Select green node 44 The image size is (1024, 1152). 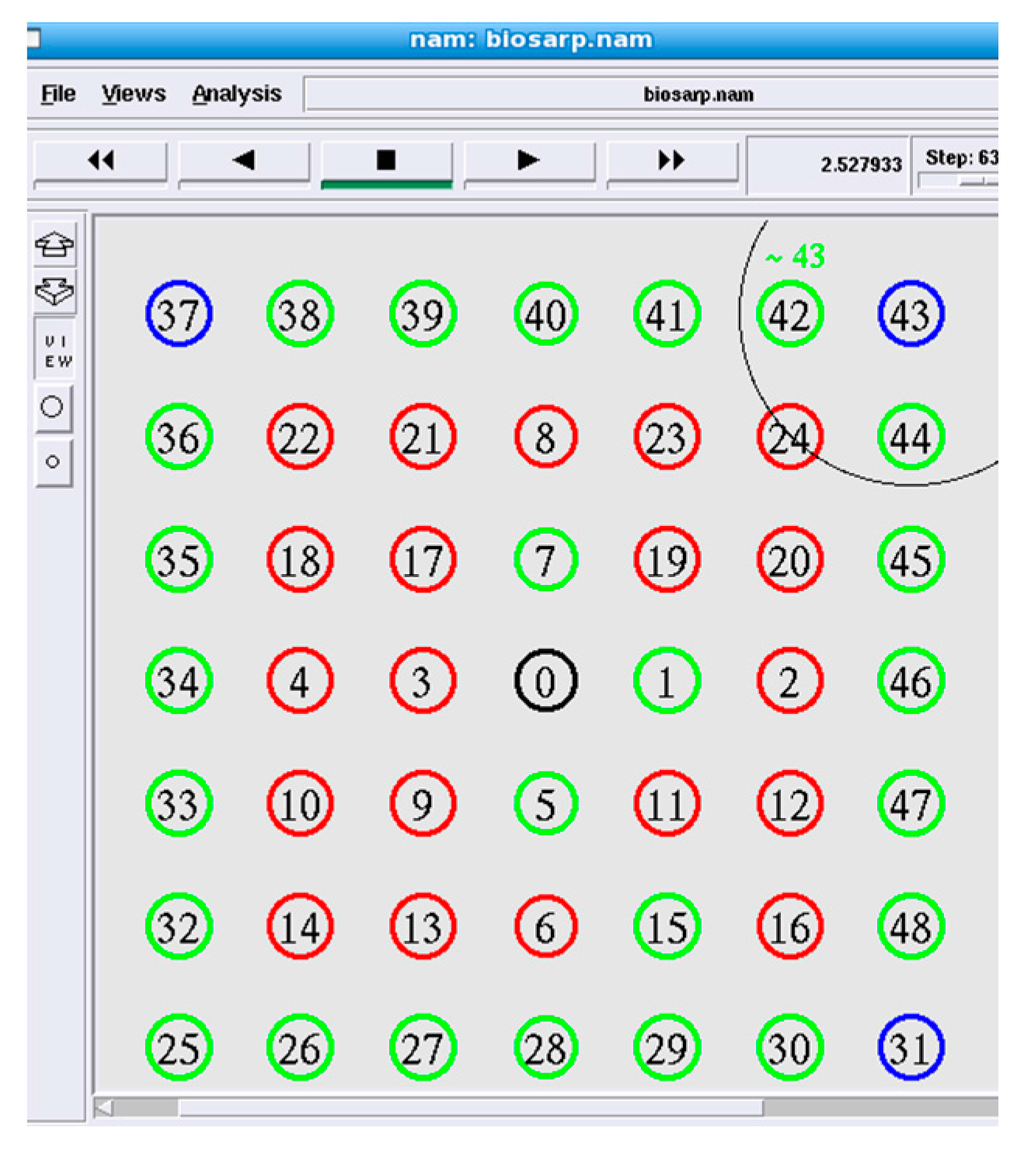[911, 437]
